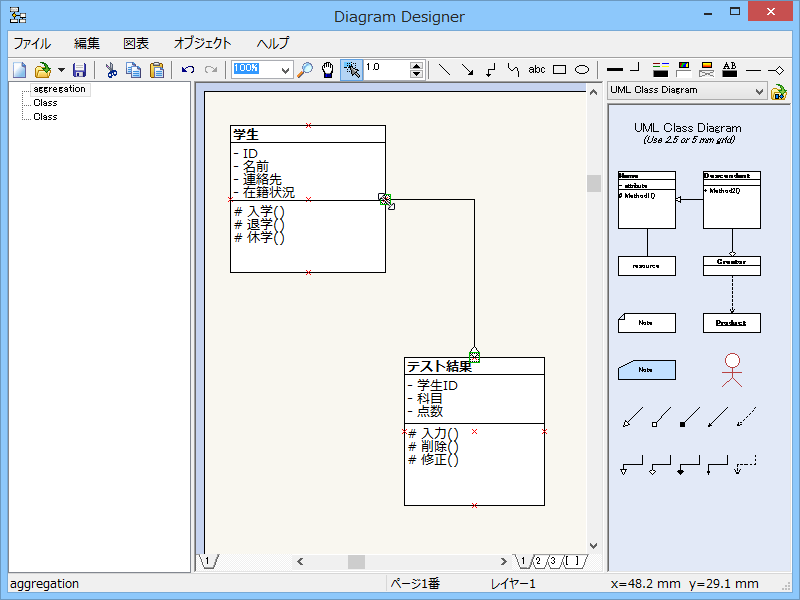Select the right-angle connector tool

point(490,70)
